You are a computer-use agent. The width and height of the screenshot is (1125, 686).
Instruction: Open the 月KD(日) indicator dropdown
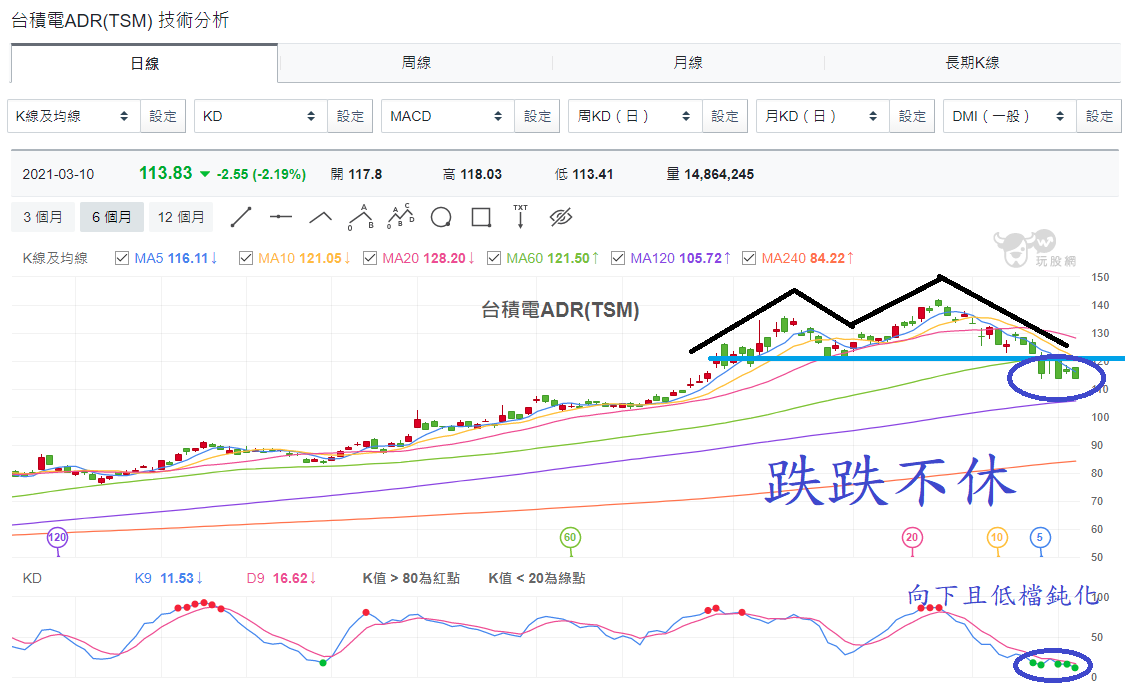pyautogui.click(x=821, y=116)
